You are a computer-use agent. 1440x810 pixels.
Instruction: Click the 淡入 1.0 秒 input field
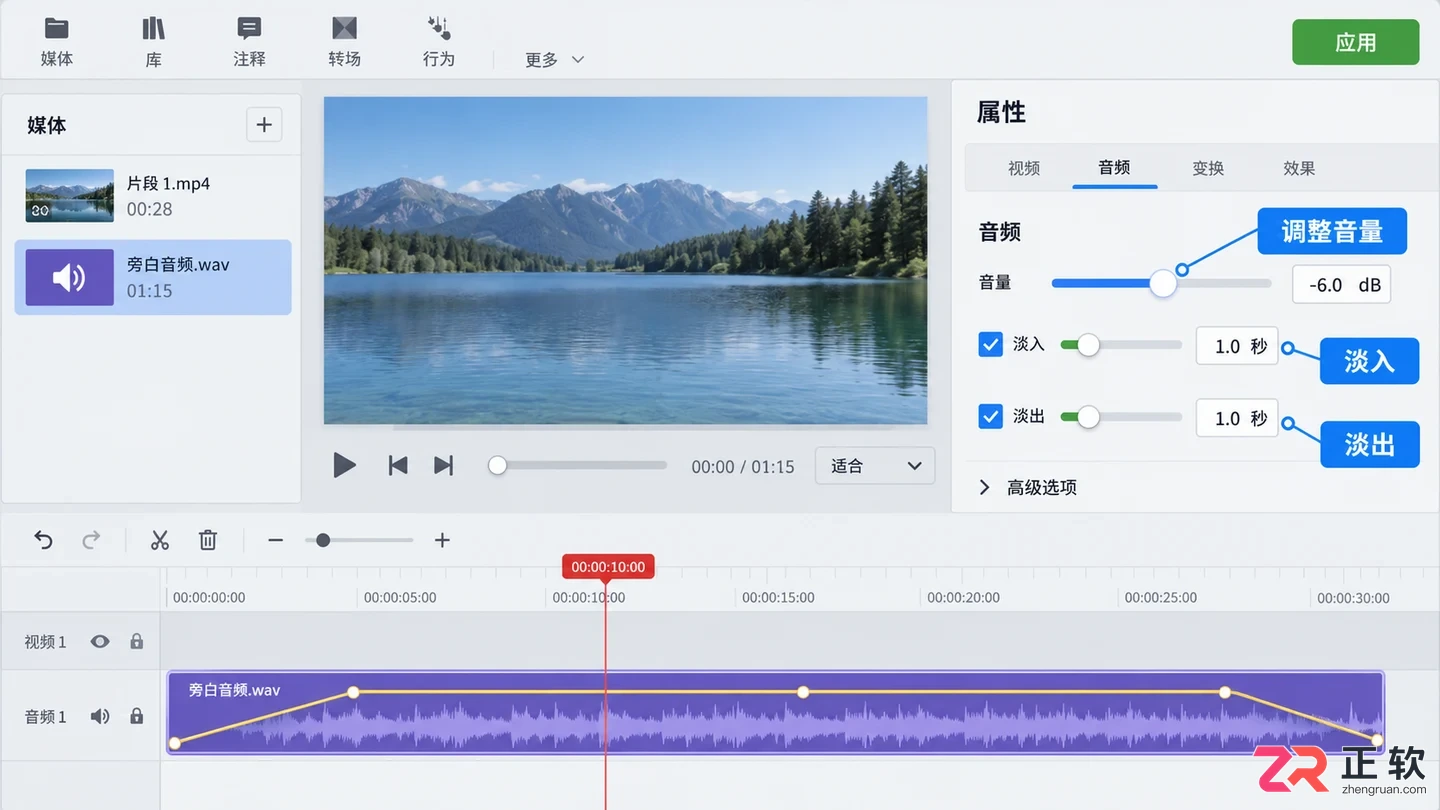(x=1237, y=346)
